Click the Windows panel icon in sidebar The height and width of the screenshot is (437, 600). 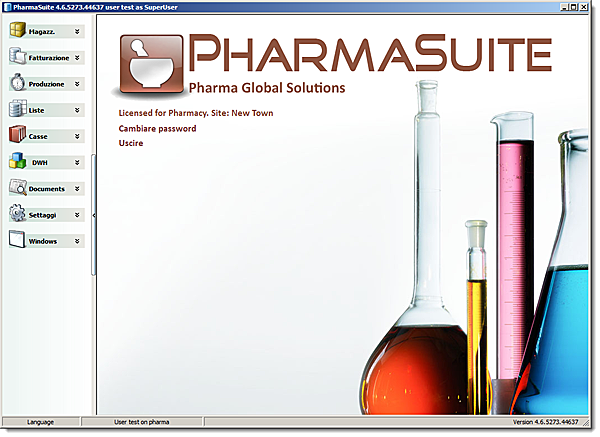click(17, 240)
